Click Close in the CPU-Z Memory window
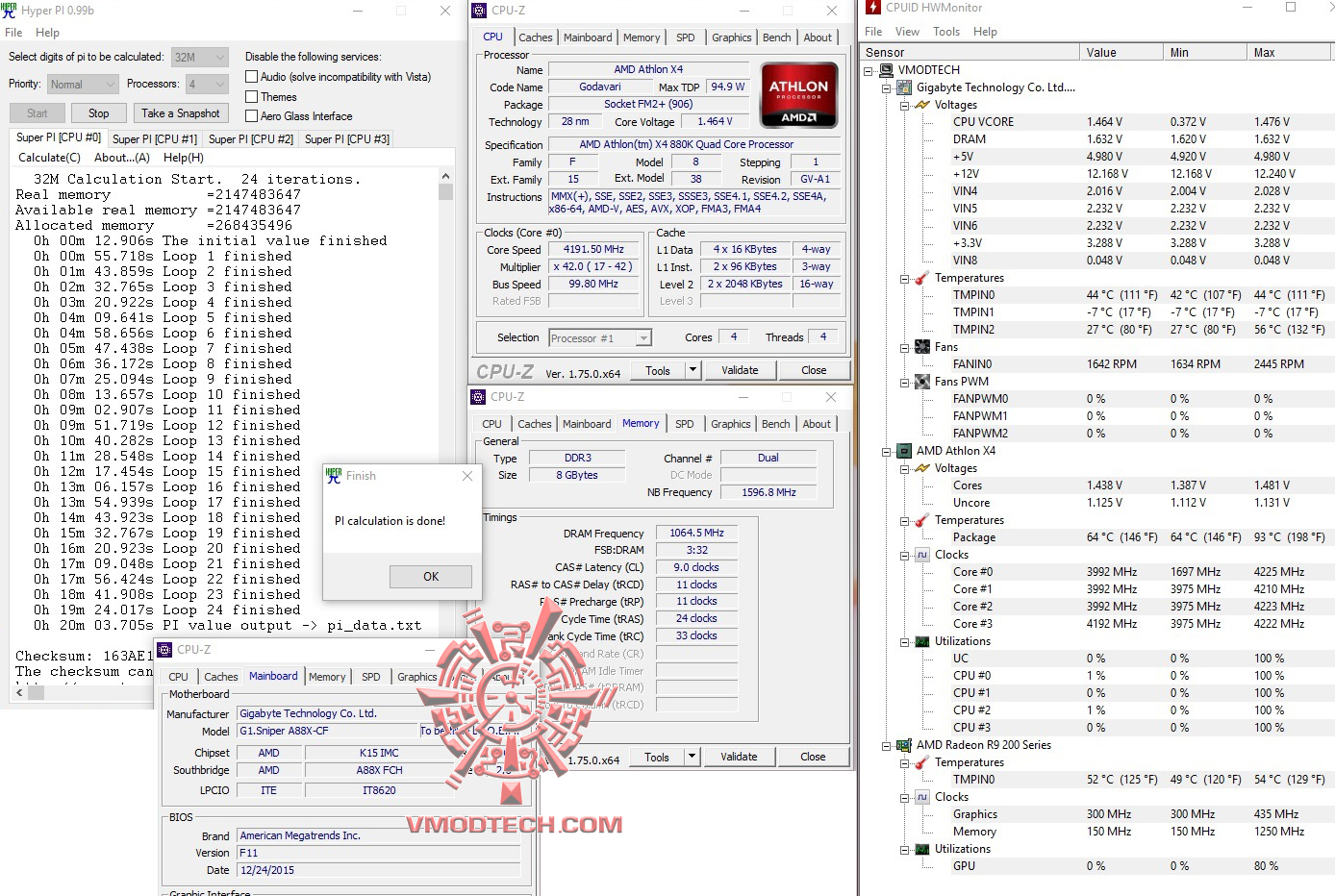 [x=813, y=757]
